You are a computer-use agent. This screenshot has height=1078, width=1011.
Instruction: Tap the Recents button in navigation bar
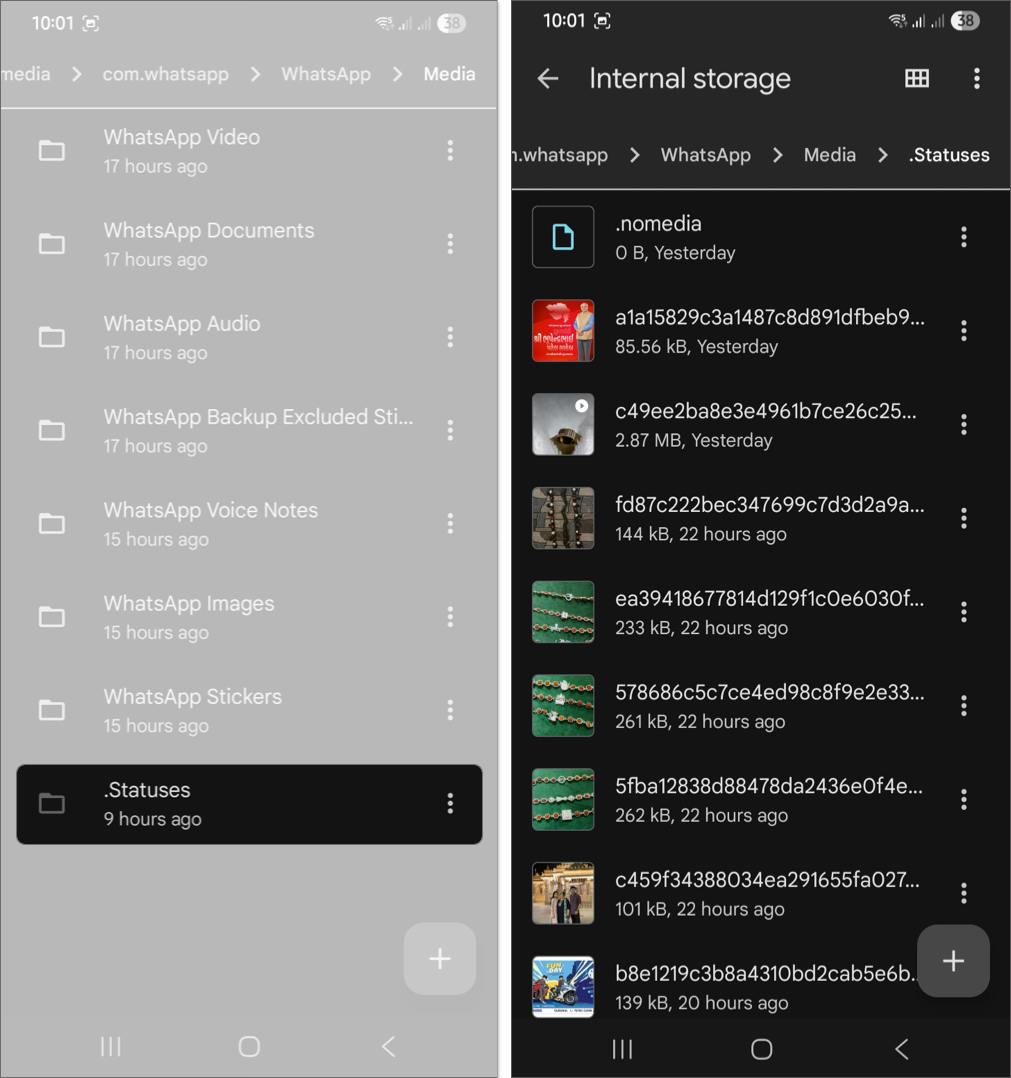click(x=622, y=1049)
